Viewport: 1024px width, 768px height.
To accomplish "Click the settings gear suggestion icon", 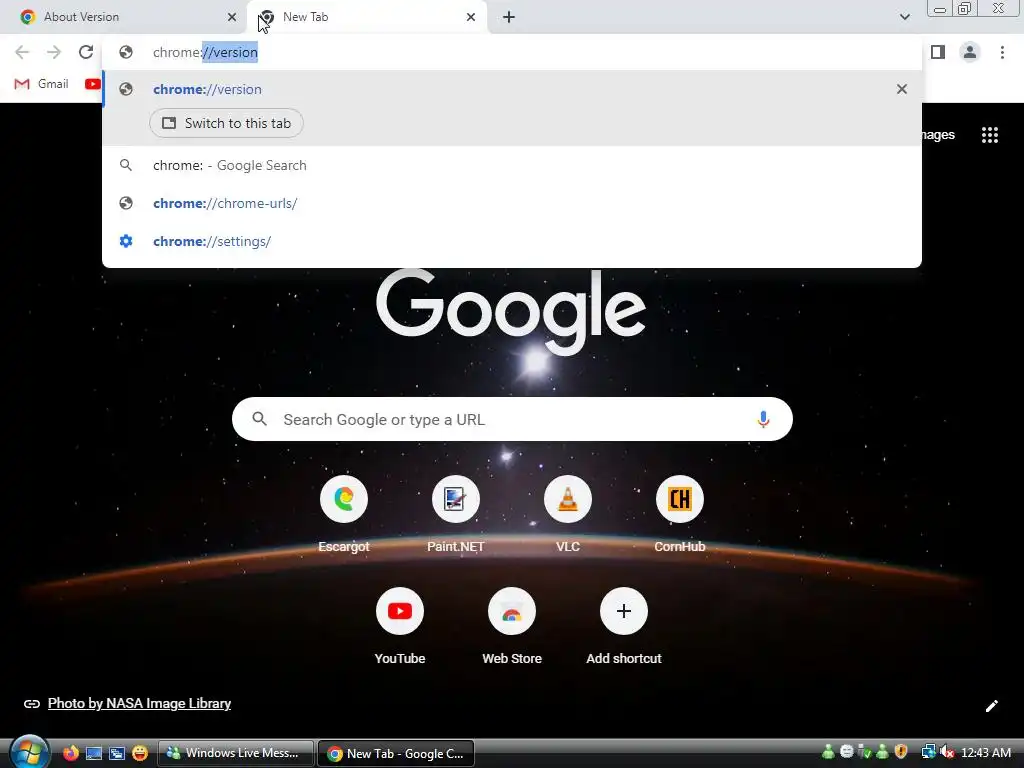I will pos(126,241).
